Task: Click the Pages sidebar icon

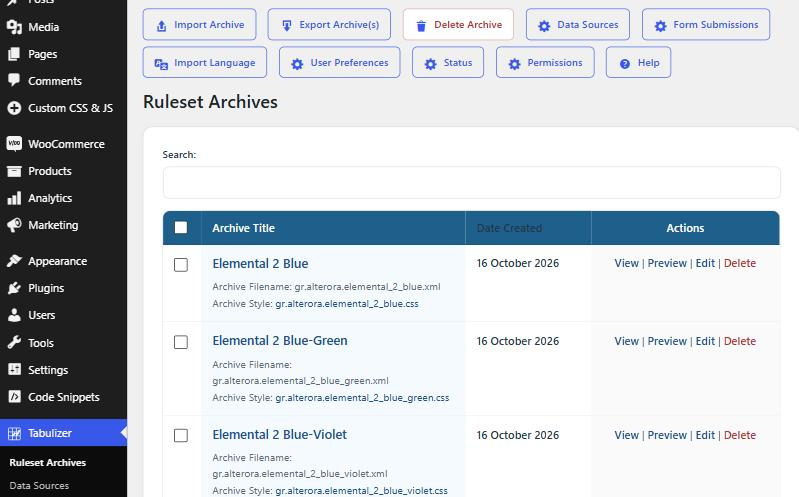Action: (14, 54)
